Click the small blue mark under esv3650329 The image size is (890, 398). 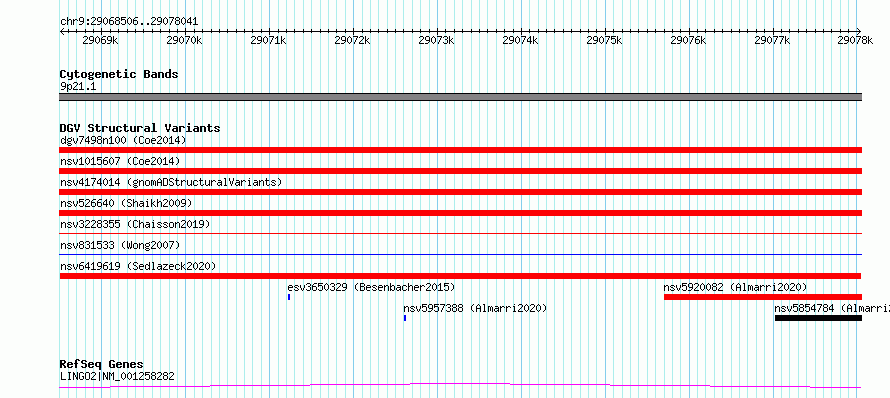pyautogui.click(x=289, y=297)
